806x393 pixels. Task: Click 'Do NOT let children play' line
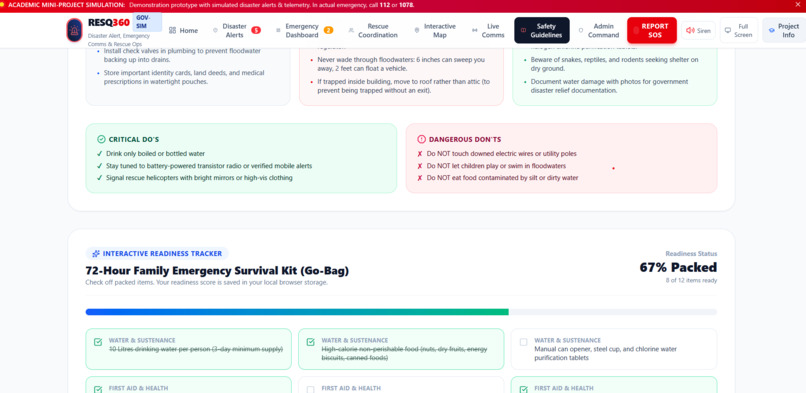[x=496, y=166]
